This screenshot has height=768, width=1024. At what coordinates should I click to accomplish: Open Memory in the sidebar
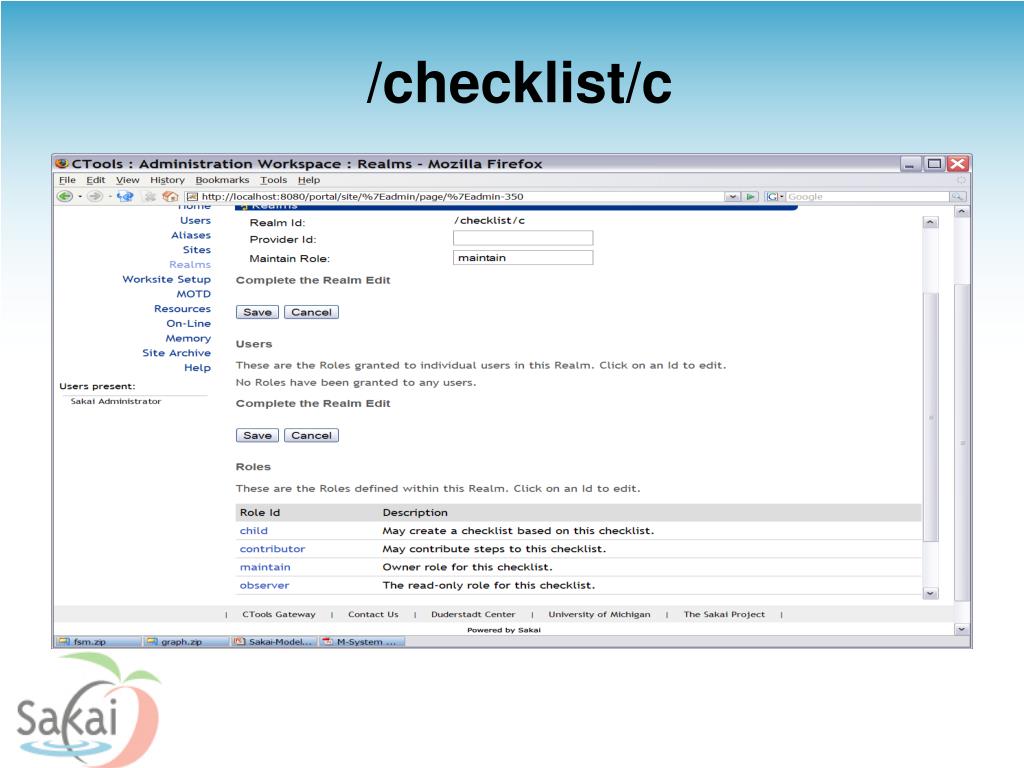(x=188, y=338)
